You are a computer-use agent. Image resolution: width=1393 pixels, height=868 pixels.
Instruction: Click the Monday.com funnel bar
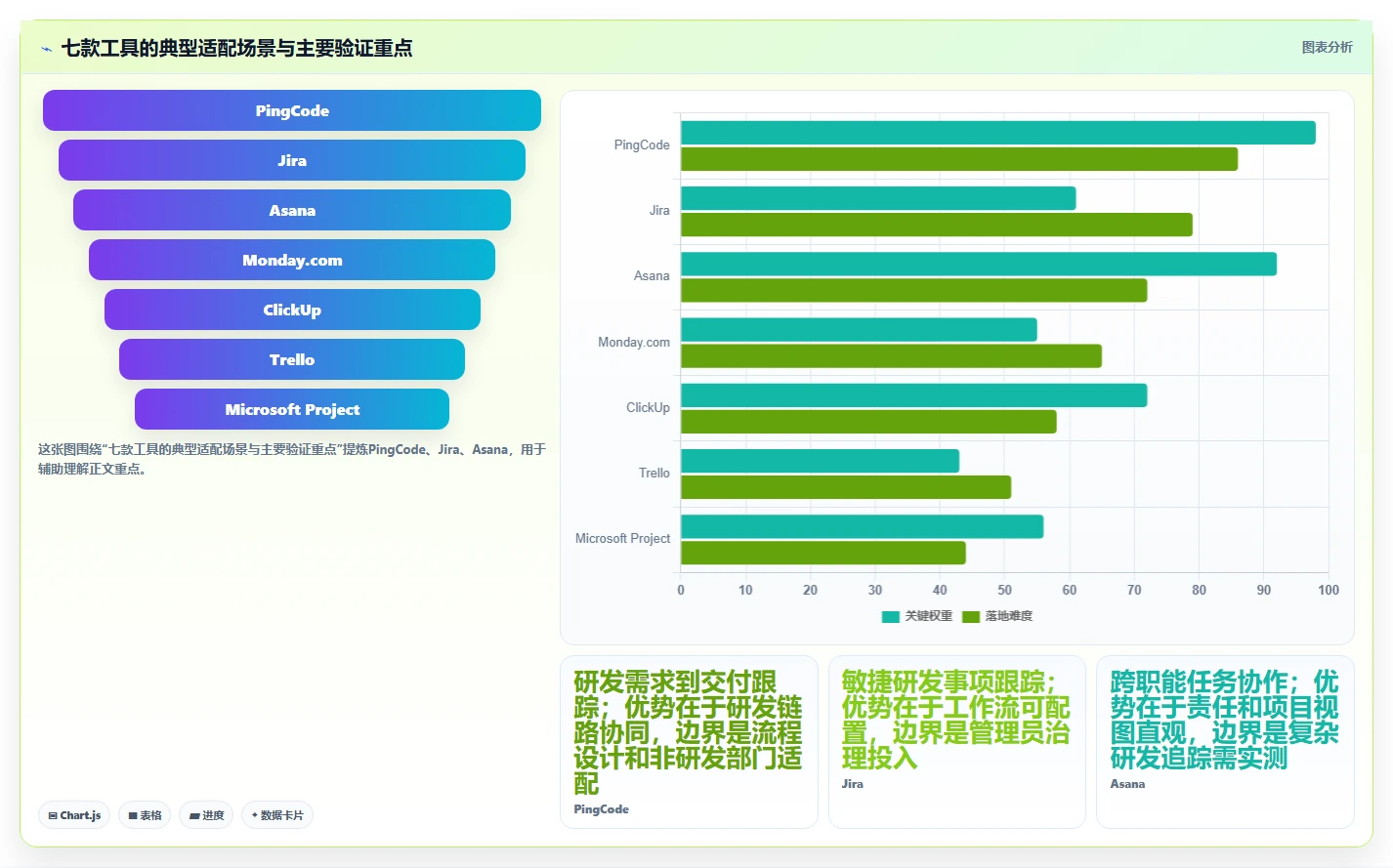click(292, 260)
